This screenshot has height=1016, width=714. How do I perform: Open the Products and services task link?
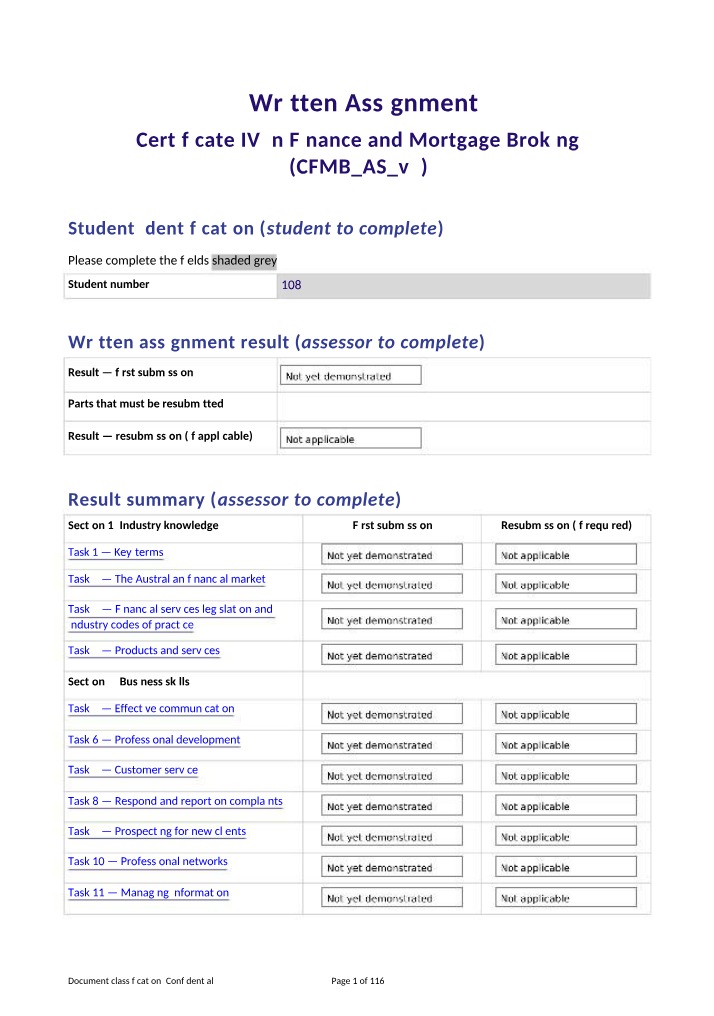144,650
